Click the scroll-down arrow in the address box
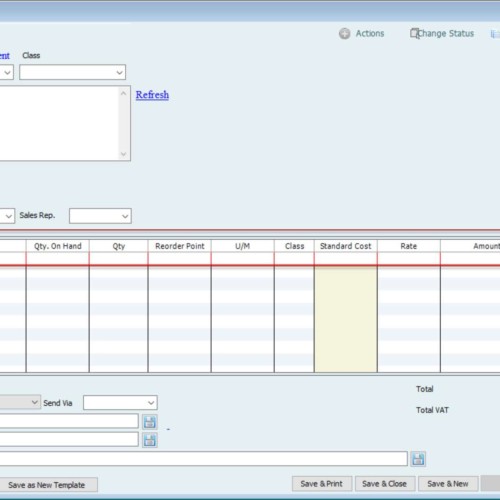This screenshot has height=500, width=500. coord(123,154)
